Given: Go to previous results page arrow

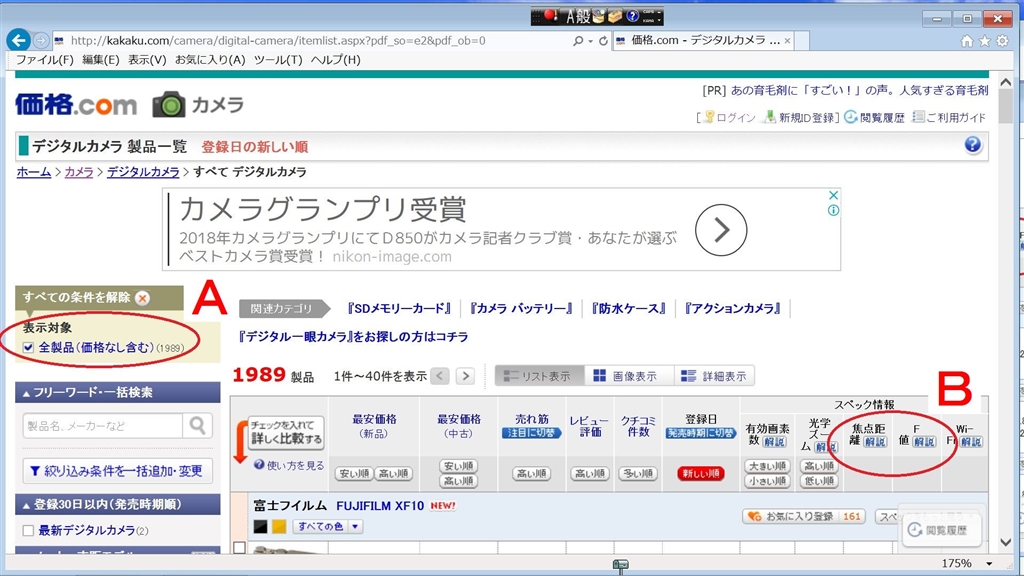Looking at the screenshot, I should (440, 376).
